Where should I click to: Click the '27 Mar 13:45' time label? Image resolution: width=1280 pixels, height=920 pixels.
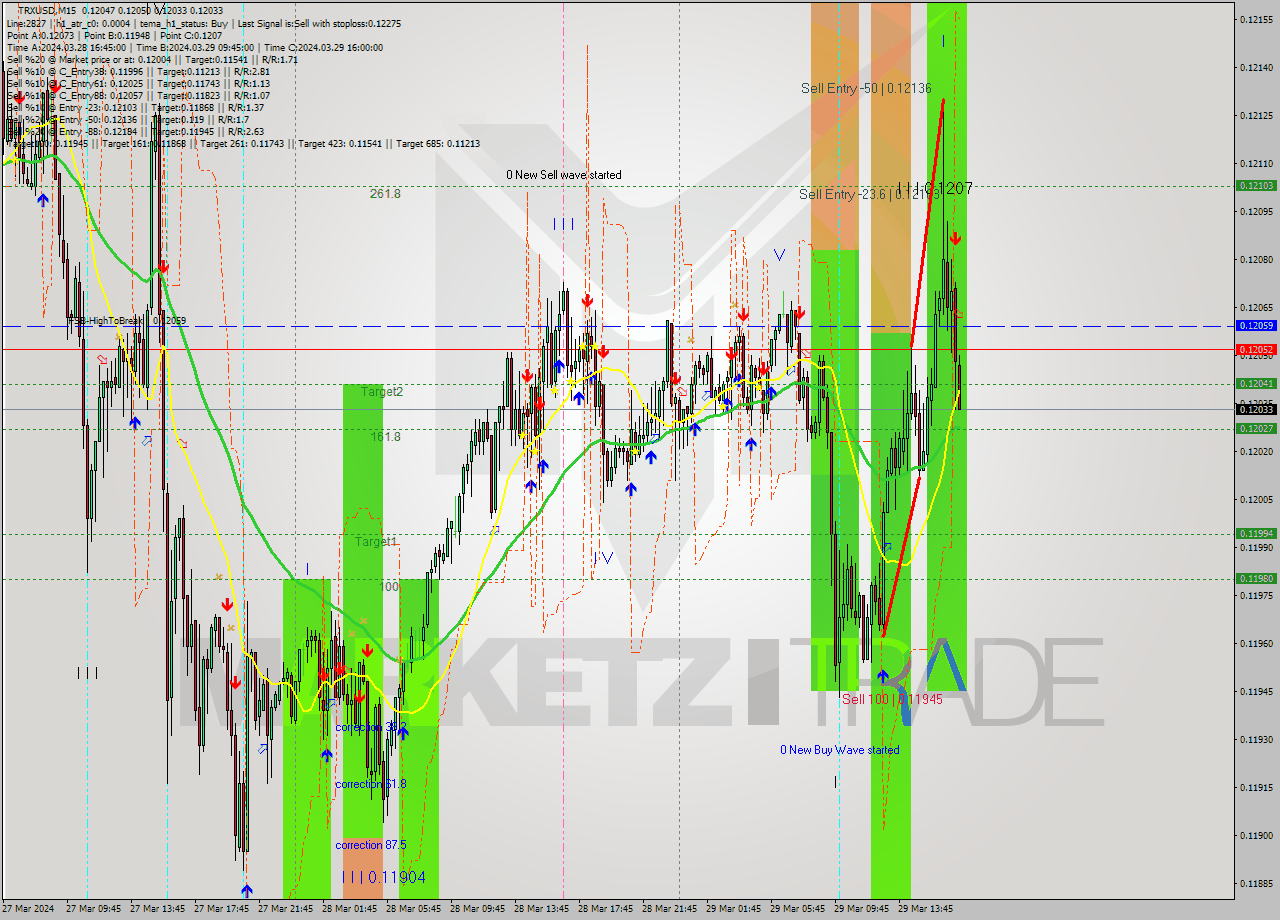pos(157,910)
